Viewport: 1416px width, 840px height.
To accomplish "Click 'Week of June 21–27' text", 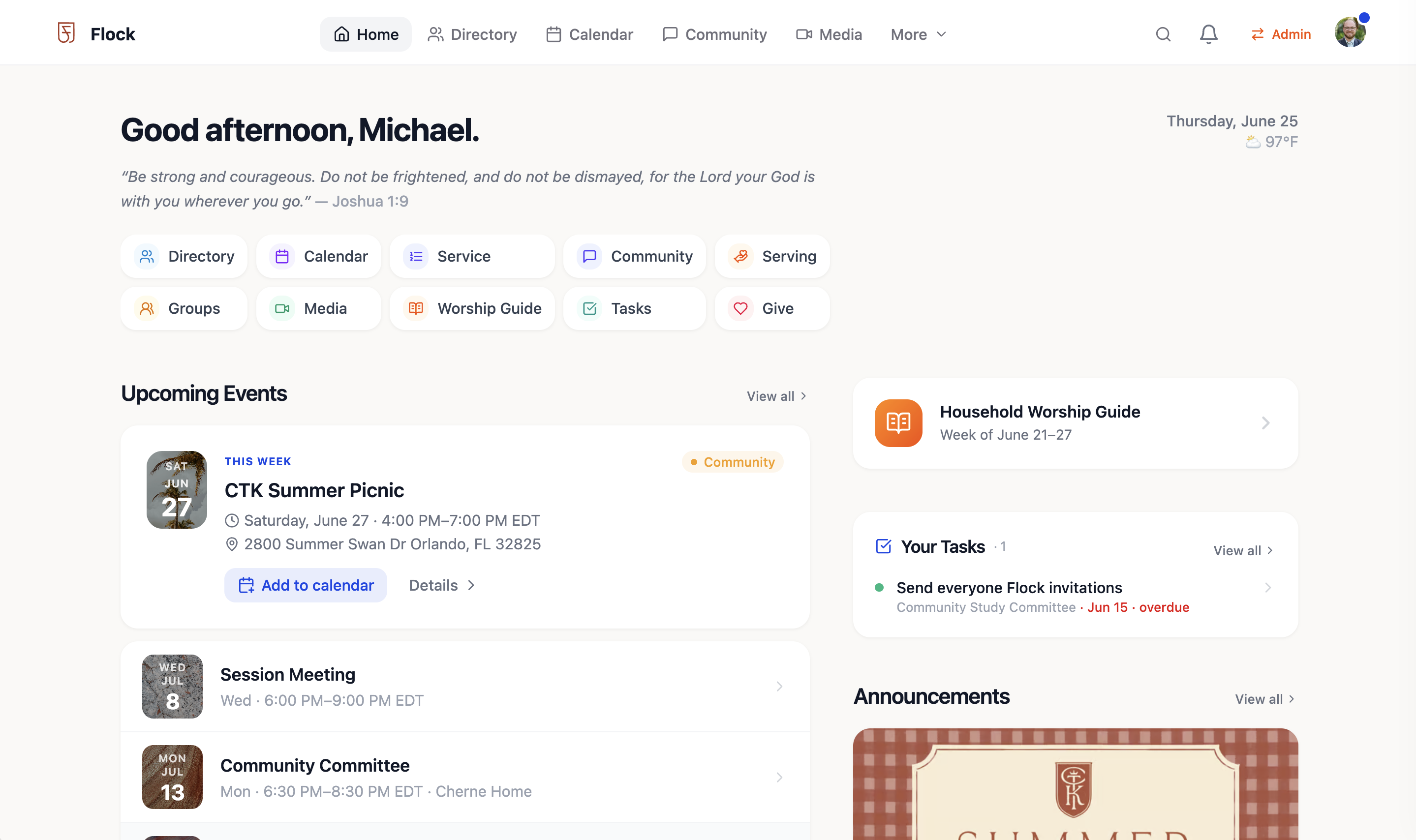I will click(1006, 435).
